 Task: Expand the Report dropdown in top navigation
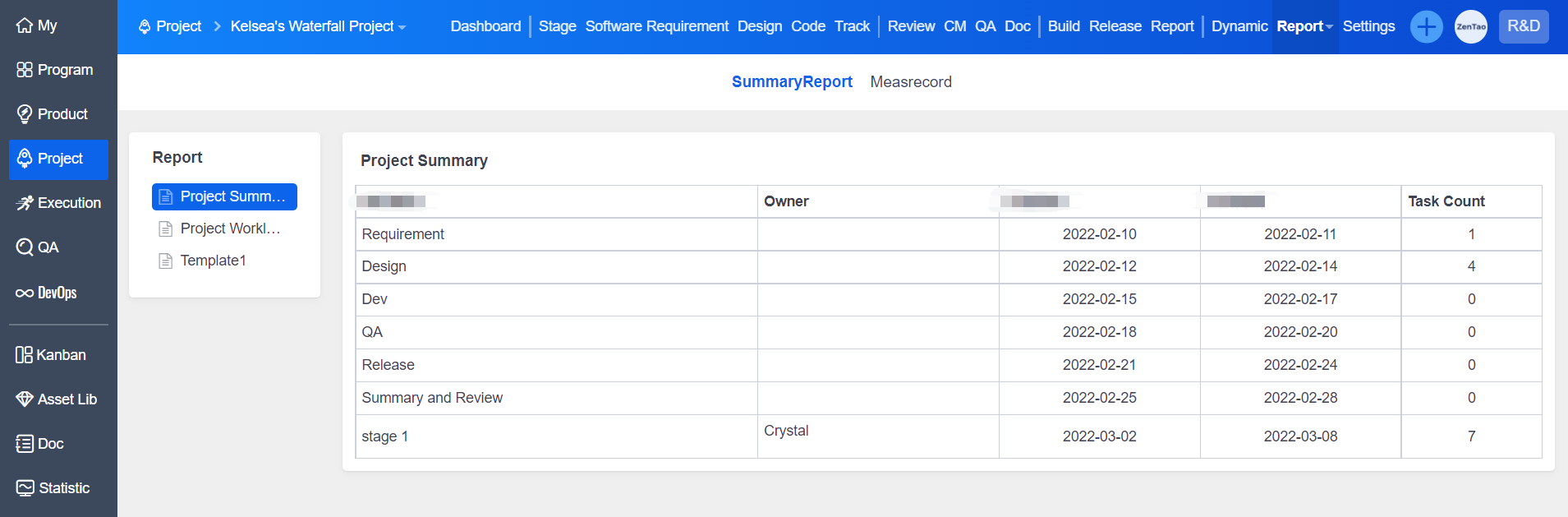(x=1304, y=26)
